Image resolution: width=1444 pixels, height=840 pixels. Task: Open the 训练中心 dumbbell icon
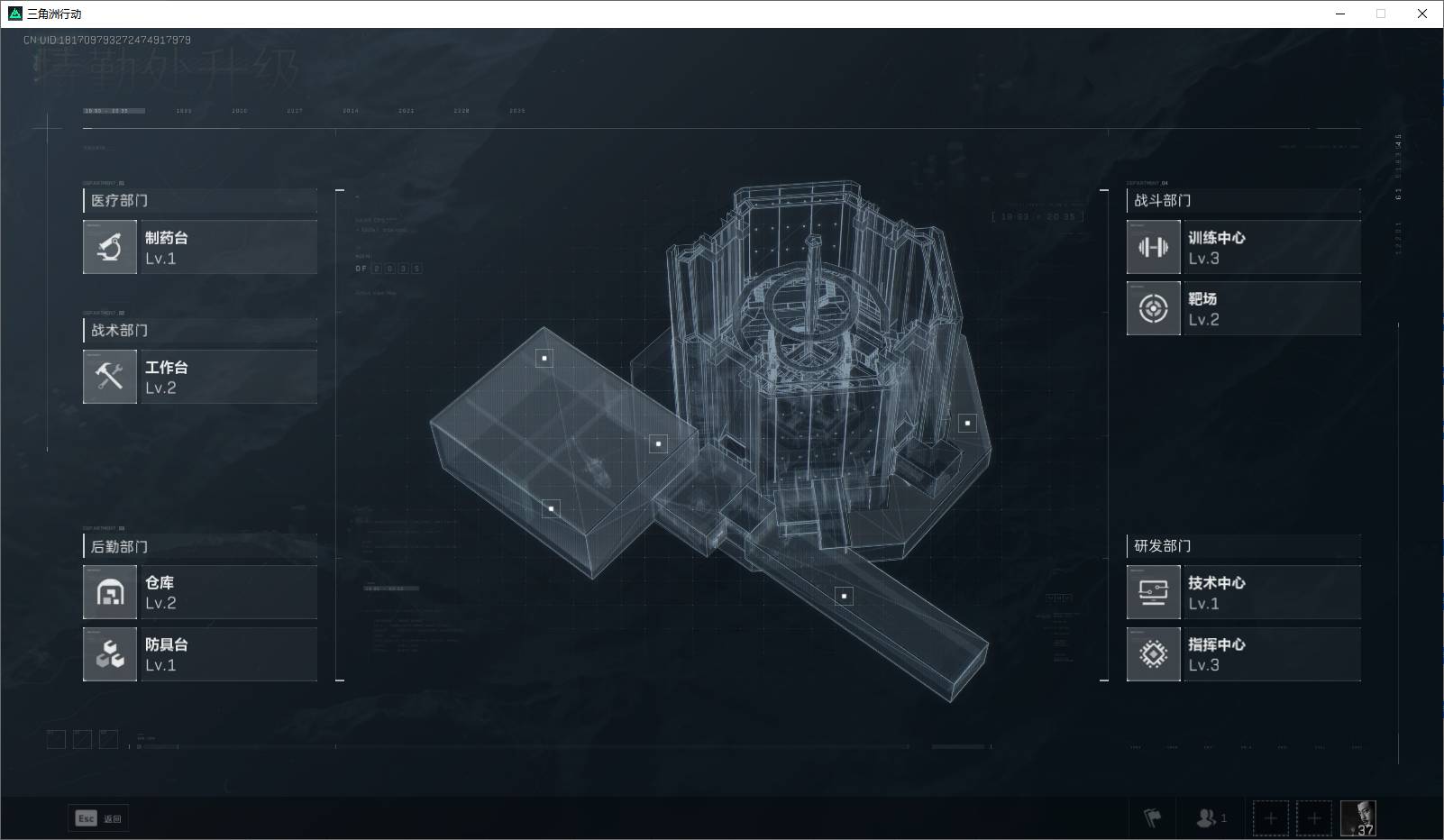pos(1153,247)
